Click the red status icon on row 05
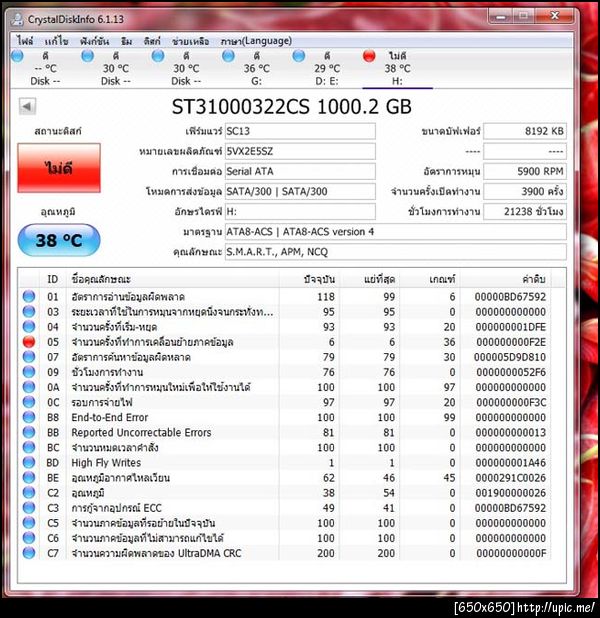The height and width of the screenshot is (618, 600). click(x=29, y=342)
